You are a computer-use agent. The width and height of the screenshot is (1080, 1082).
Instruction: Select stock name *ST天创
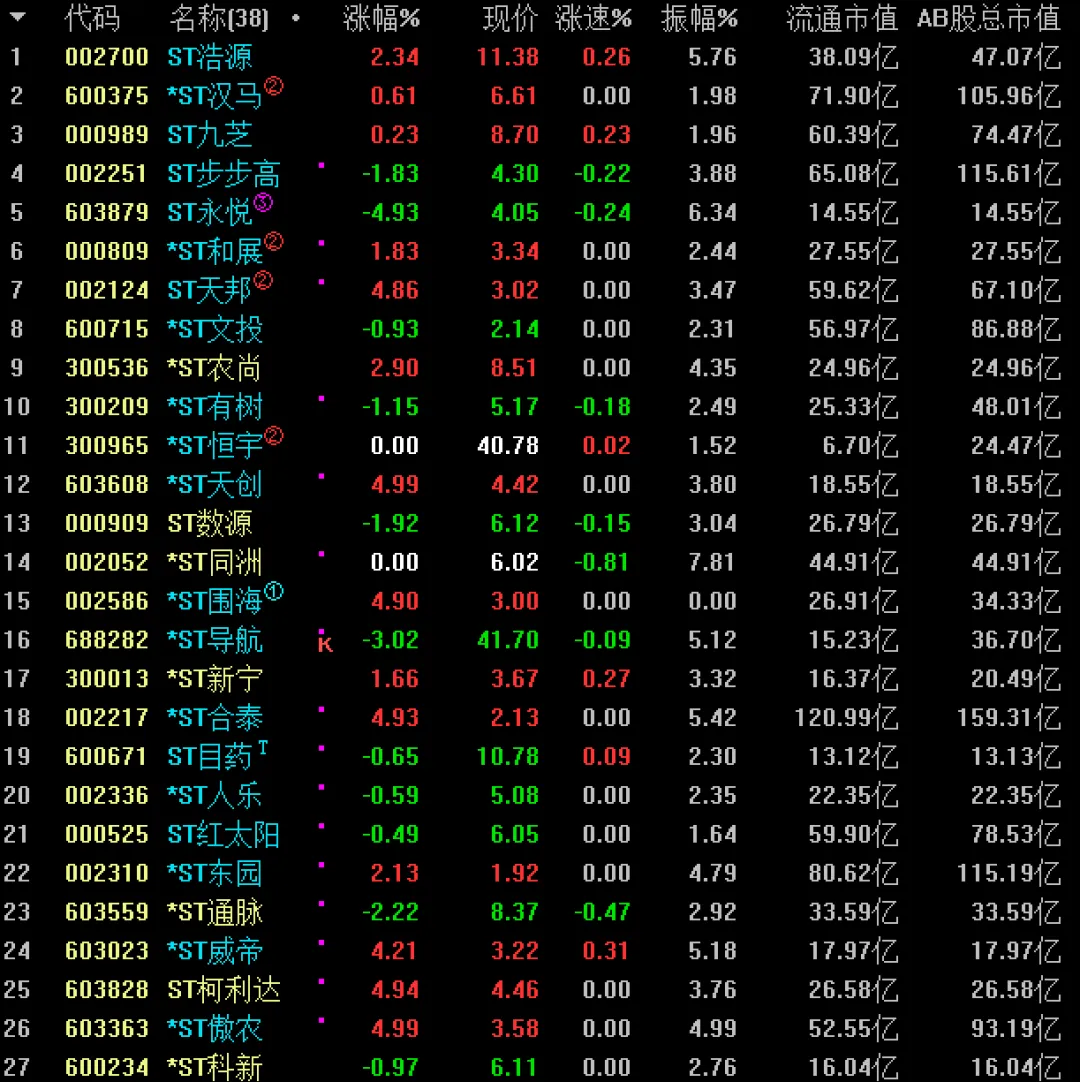point(215,484)
